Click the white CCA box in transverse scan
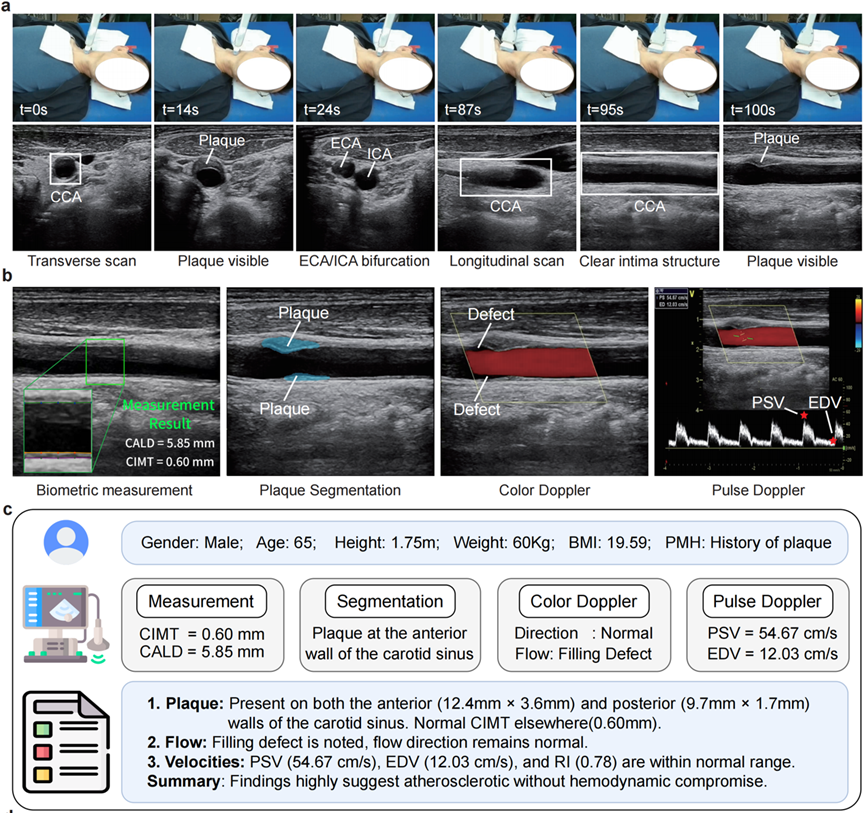This screenshot has height=813, width=865. (x=66, y=167)
